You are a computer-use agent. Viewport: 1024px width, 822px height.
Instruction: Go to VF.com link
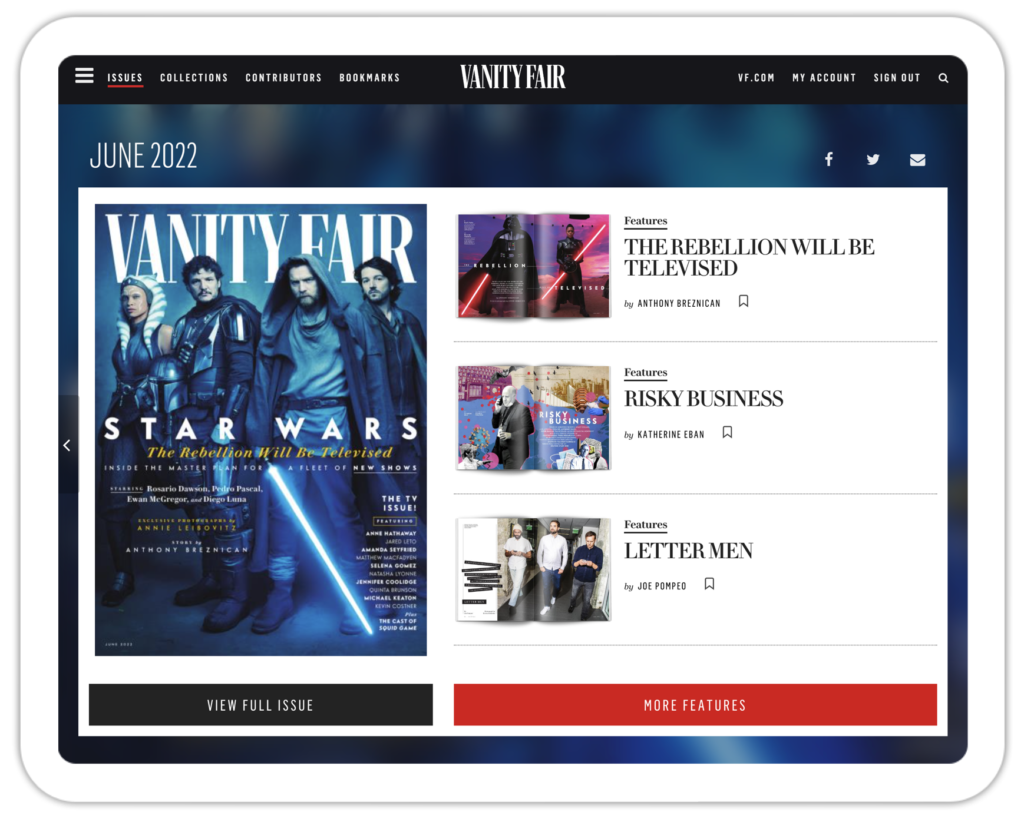tap(756, 78)
